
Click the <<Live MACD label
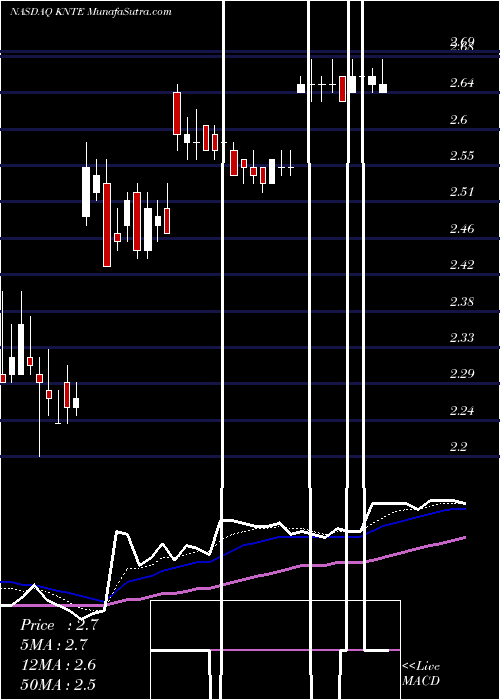[x=421, y=673]
